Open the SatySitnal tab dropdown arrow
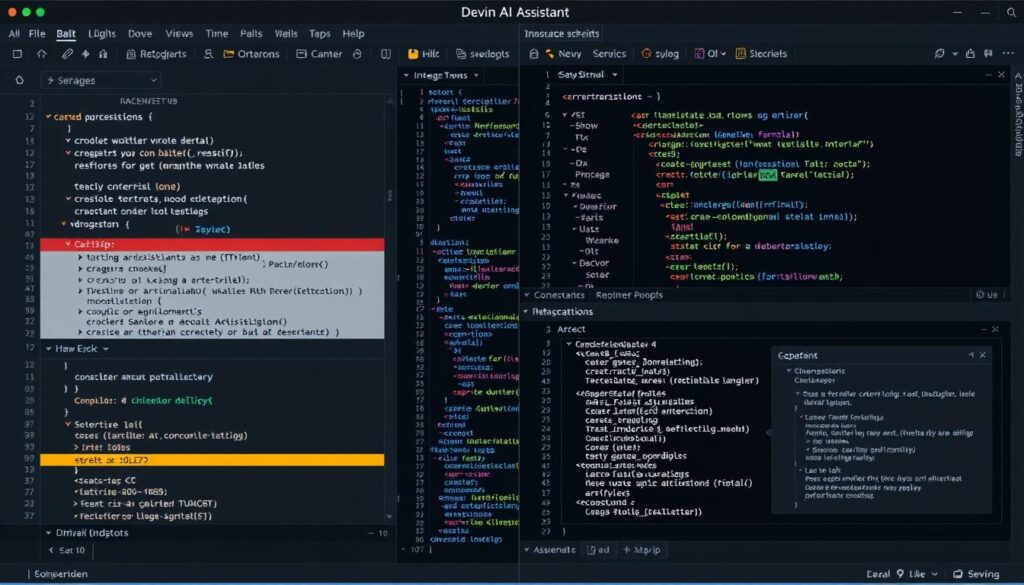Screen dimensions: 1024x585 click(615, 75)
